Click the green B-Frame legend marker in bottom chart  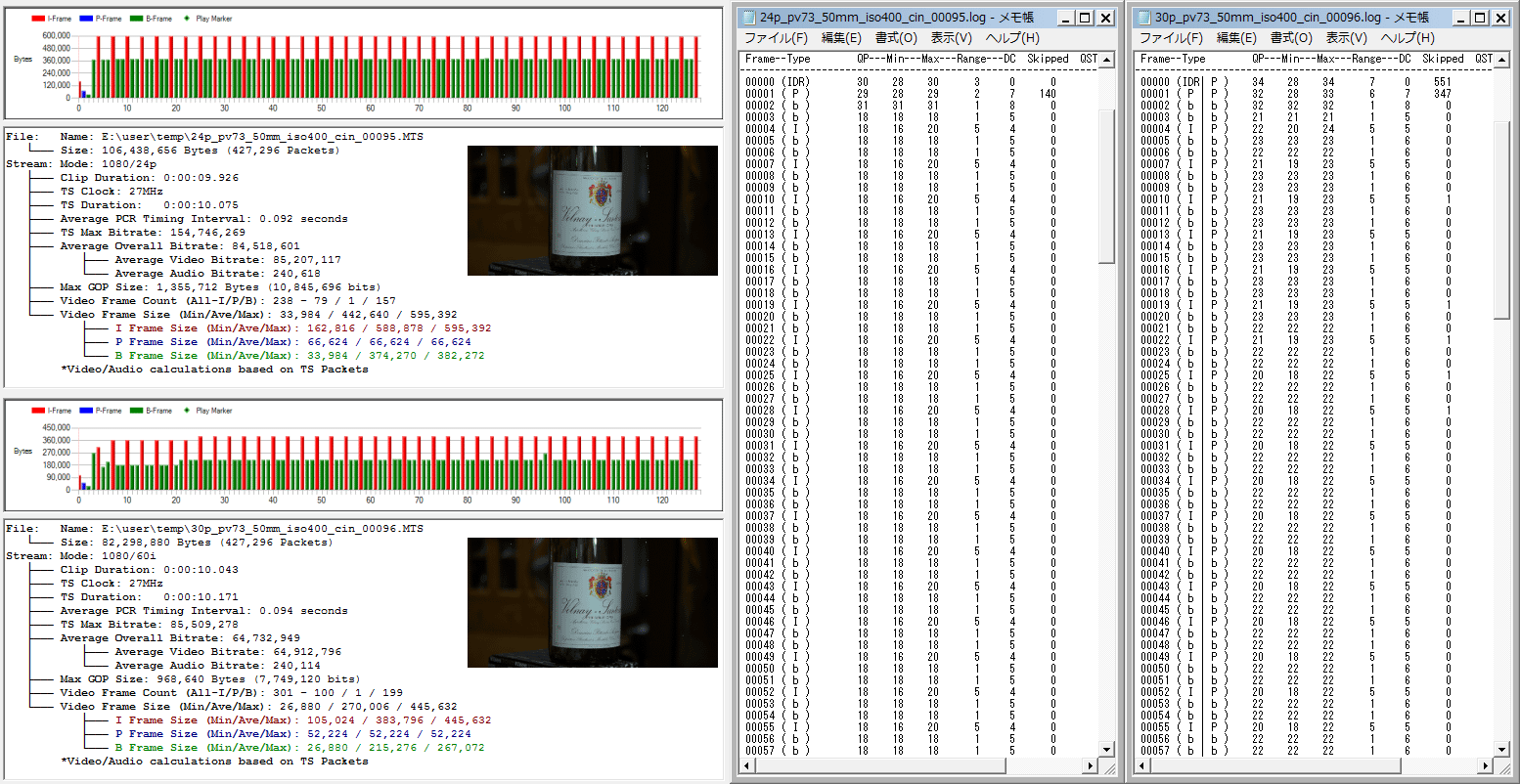tap(136, 411)
